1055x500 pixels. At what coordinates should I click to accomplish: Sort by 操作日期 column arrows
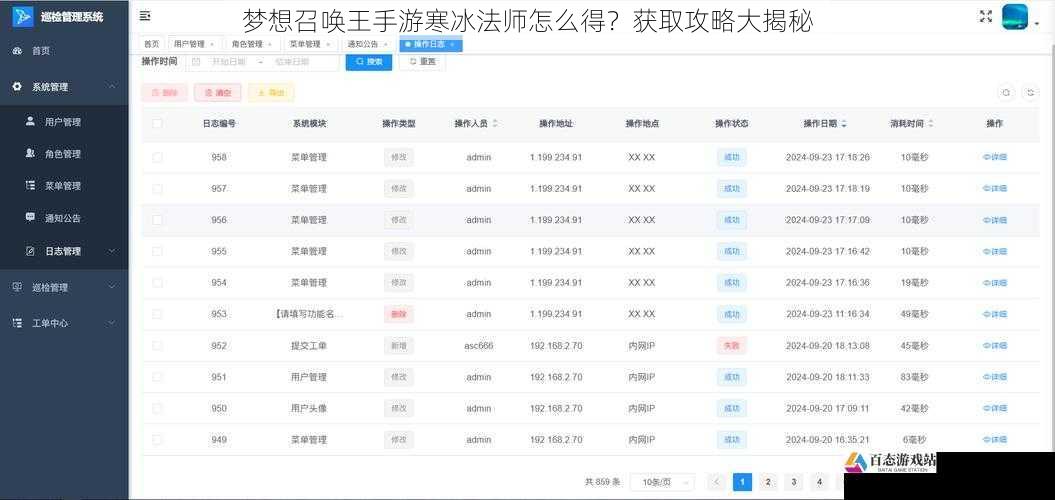coord(844,124)
